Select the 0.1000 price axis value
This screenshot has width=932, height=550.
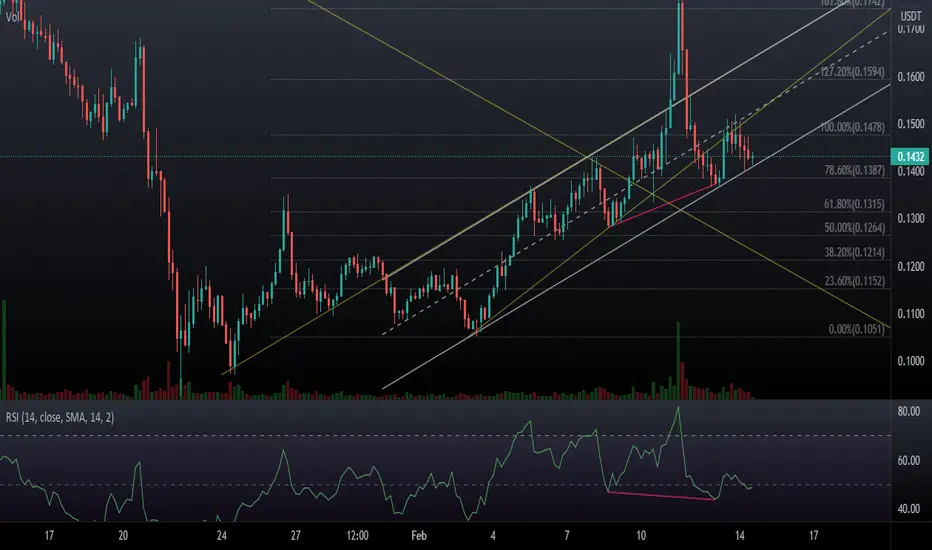(911, 361)
